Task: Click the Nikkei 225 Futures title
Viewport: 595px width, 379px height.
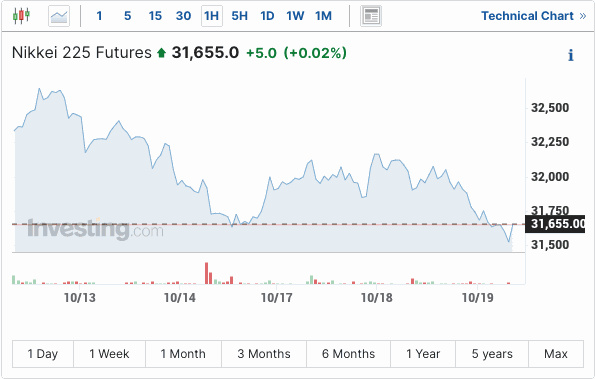Action: coord(82,53)
